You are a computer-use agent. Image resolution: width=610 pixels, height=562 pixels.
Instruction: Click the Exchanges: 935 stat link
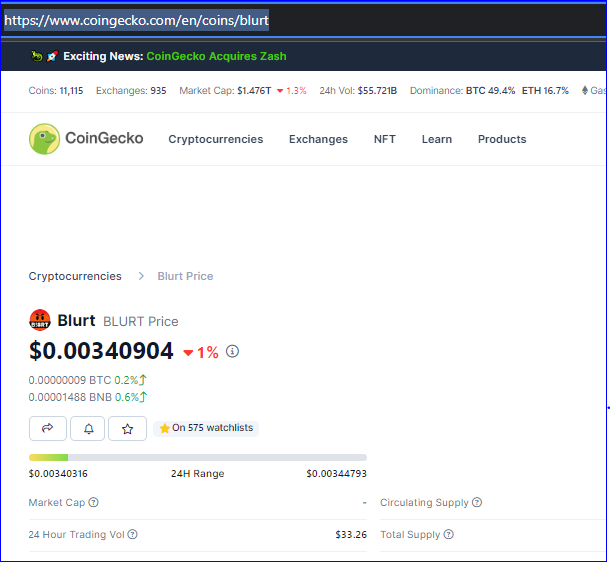pos(131,91)
